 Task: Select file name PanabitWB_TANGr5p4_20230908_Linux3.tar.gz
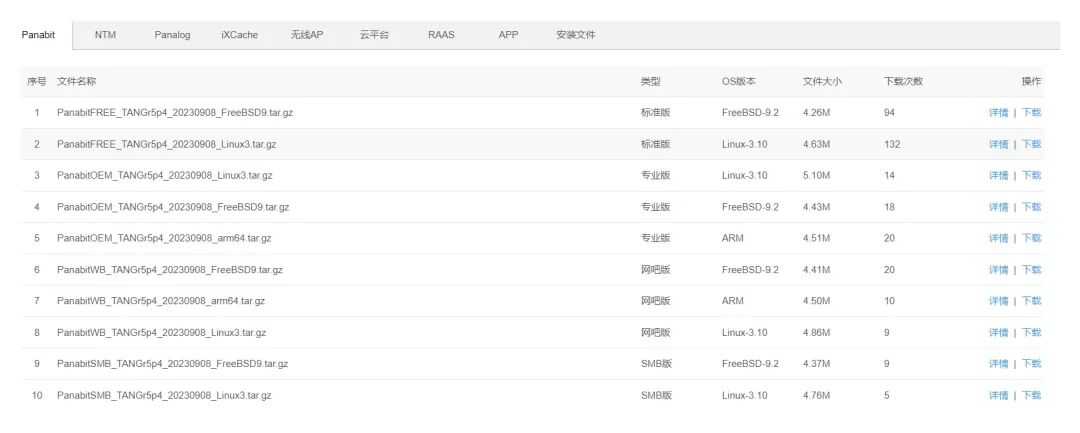pos(161,332)
